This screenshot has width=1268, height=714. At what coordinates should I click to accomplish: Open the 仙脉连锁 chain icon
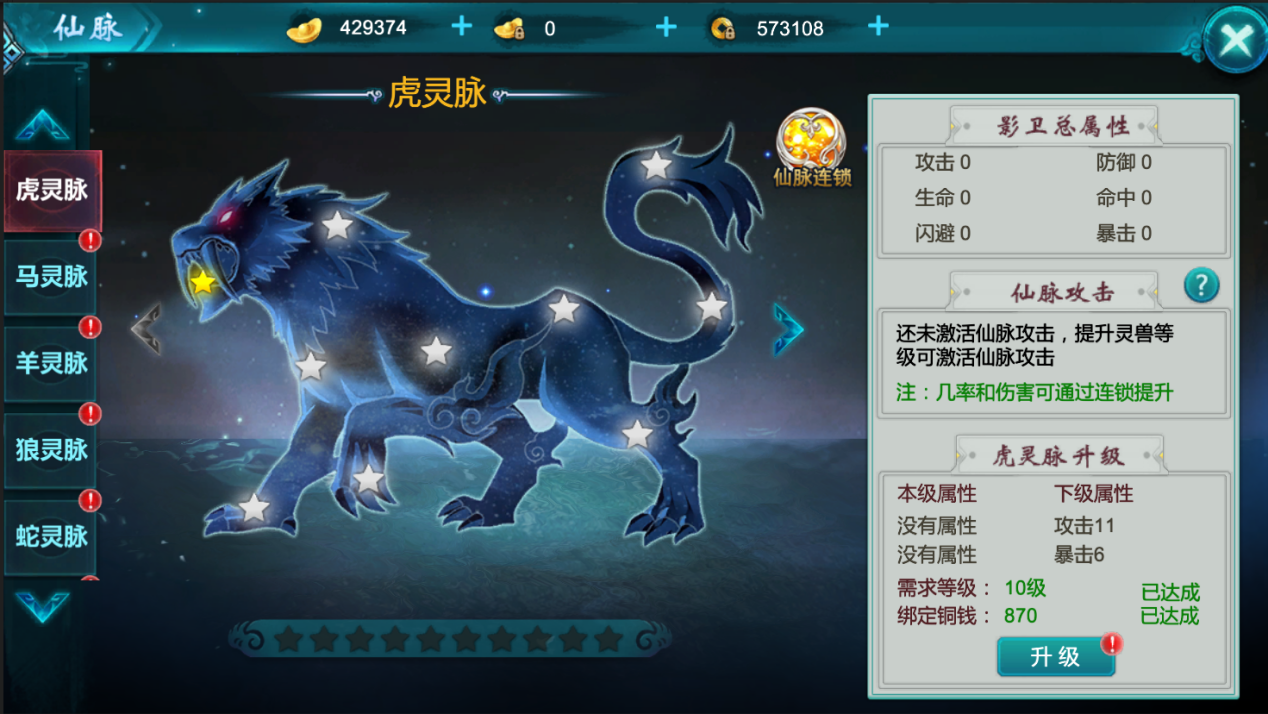[811, 147]
